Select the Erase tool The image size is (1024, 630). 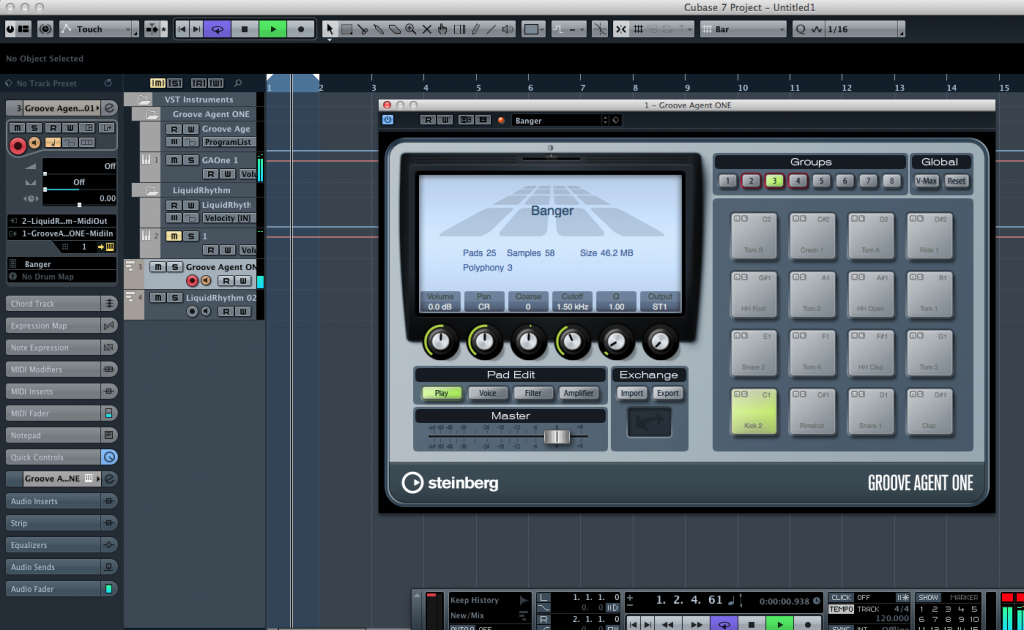click(394, 29)
